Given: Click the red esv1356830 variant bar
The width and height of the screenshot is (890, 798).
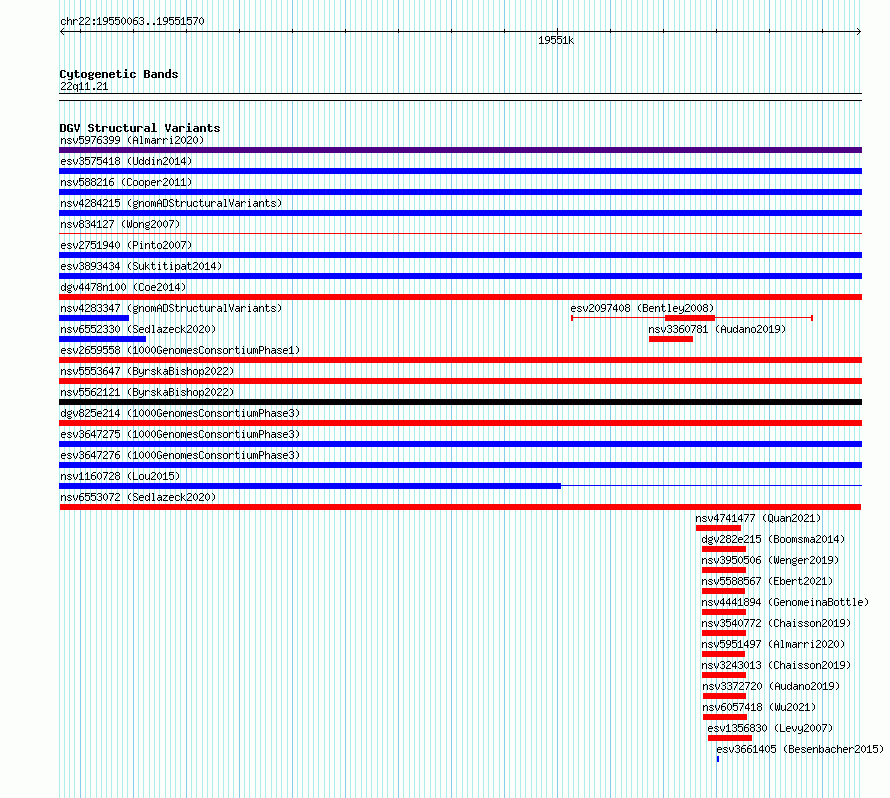Looking at the screenshot, I should click(x=730, y=738).
